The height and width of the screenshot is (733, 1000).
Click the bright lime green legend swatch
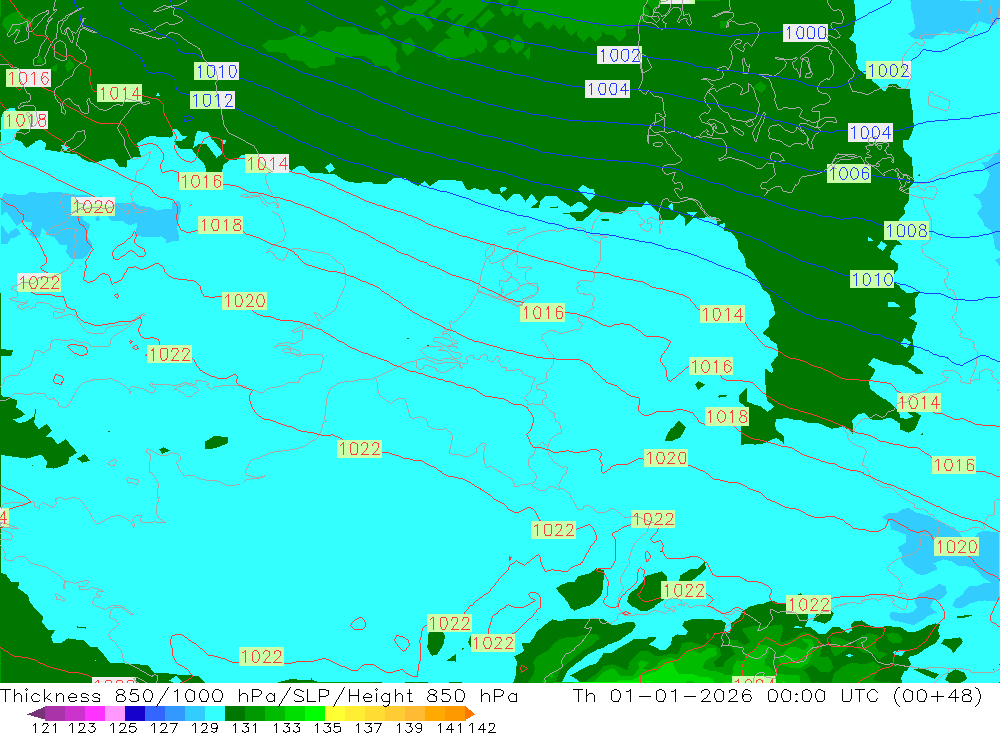pos(315,713)
